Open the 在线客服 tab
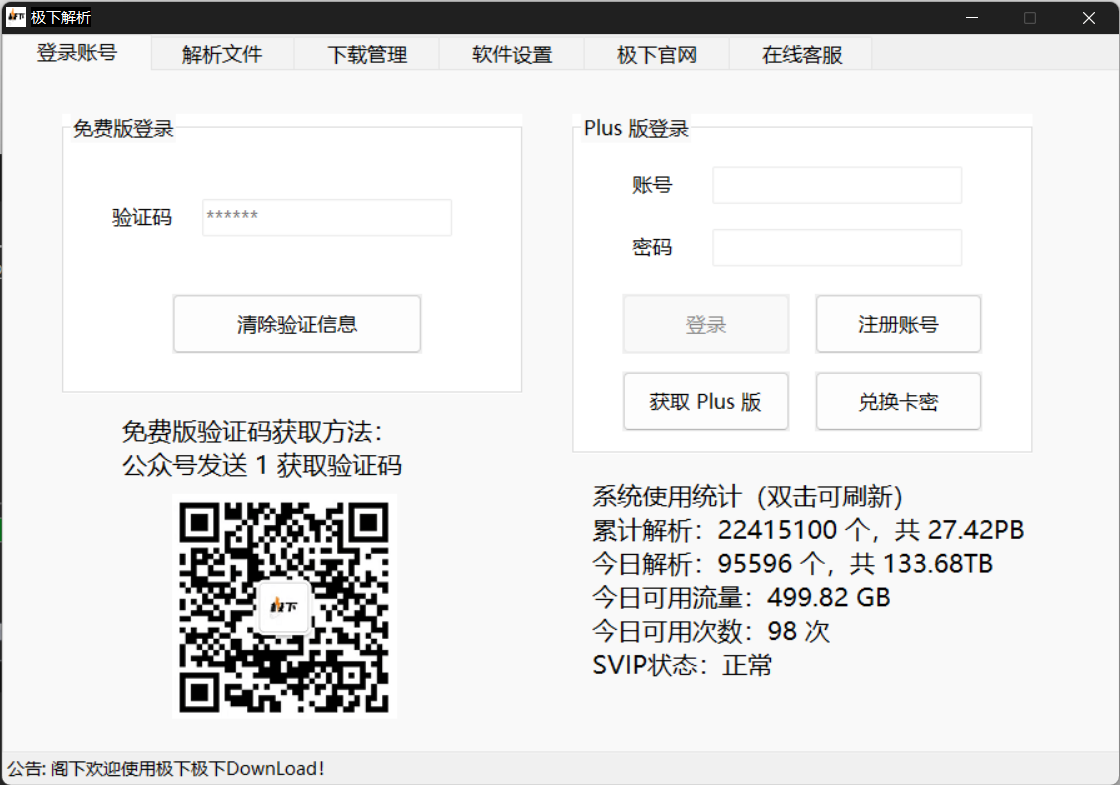 pyautogui.click(x=802, y=54)
